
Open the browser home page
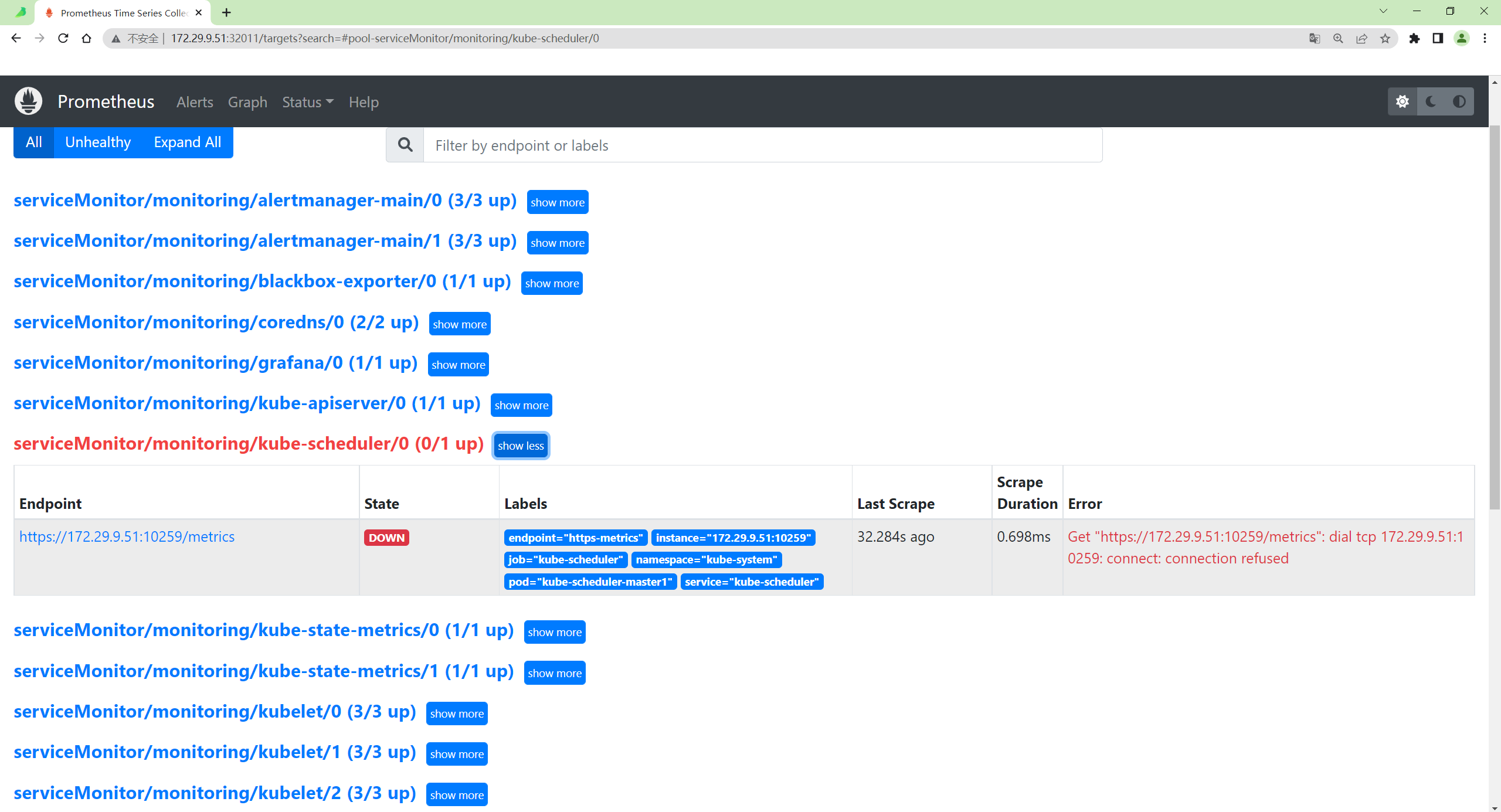coord(86,38)
